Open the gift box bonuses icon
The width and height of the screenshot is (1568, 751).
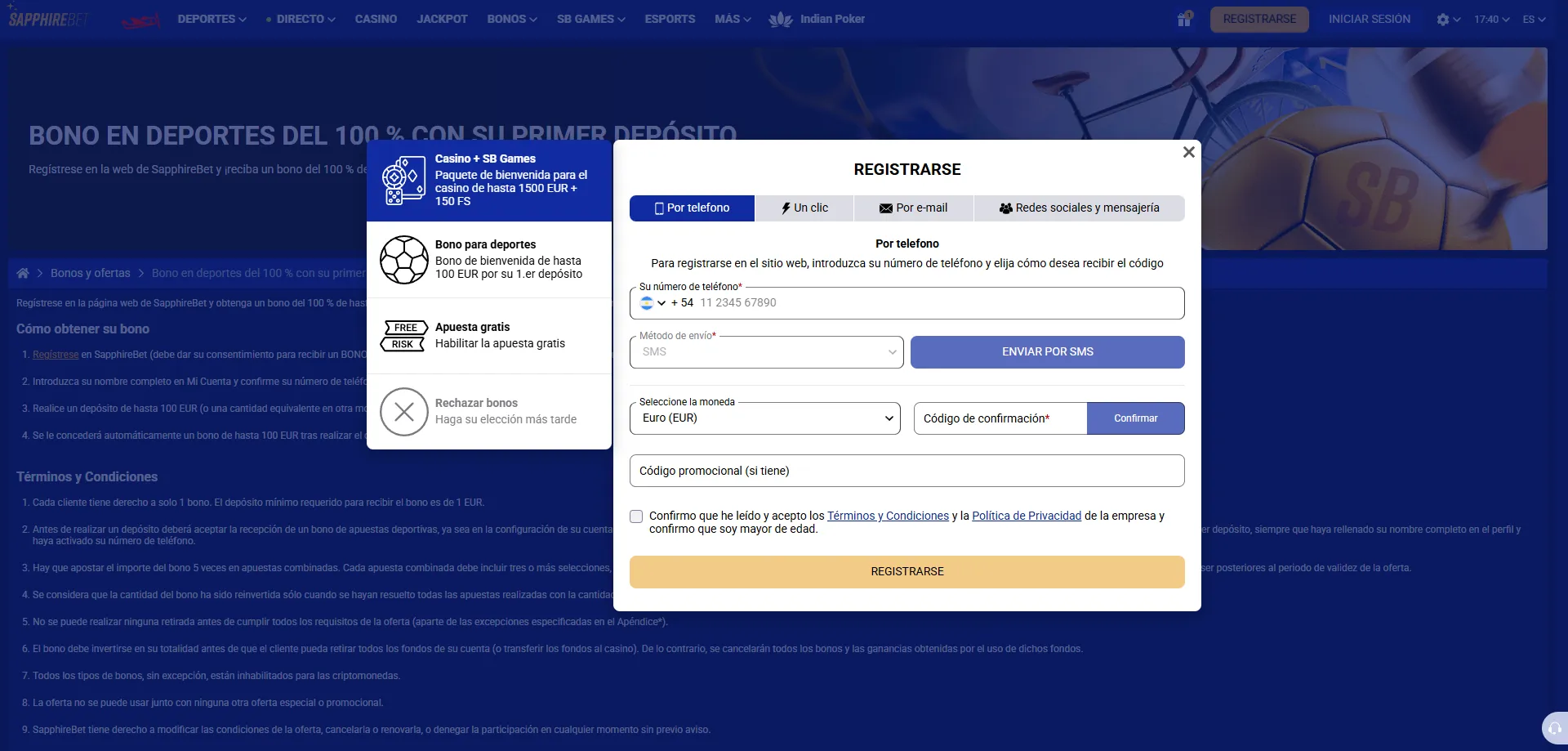point(1184,19)
